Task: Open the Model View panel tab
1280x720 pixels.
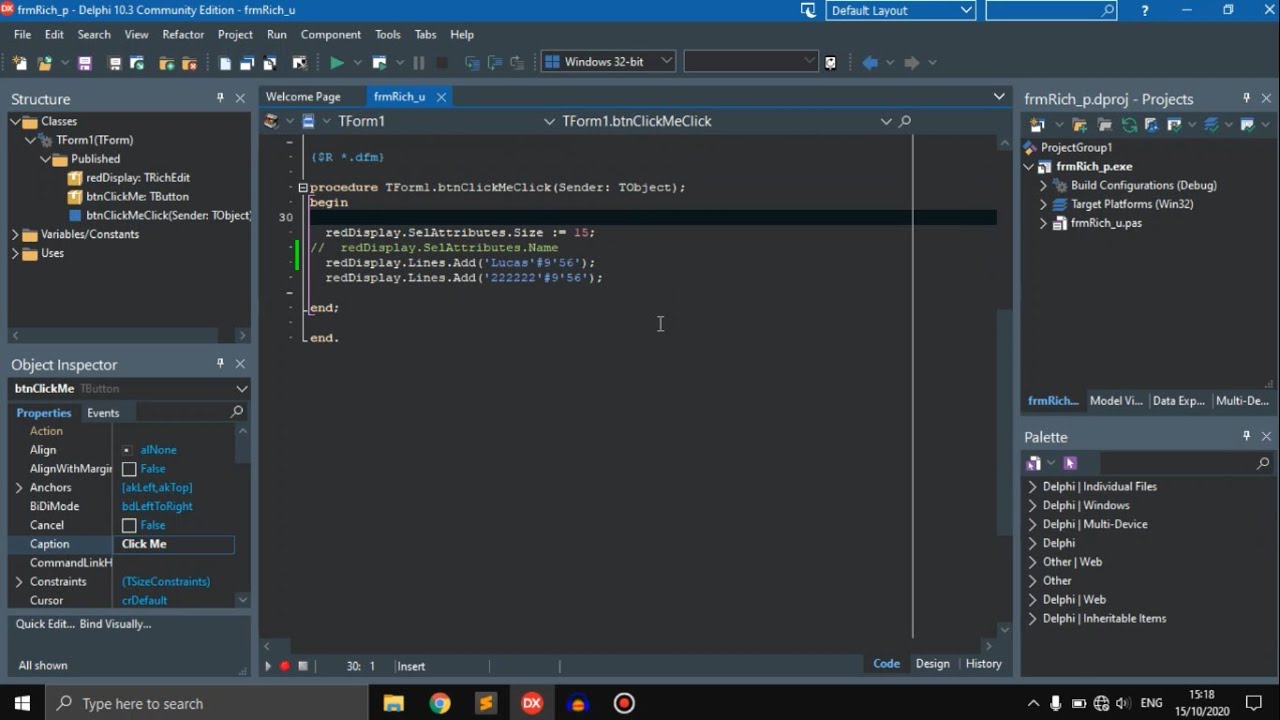Action: pyautogui.click(x=1115, y=400)
